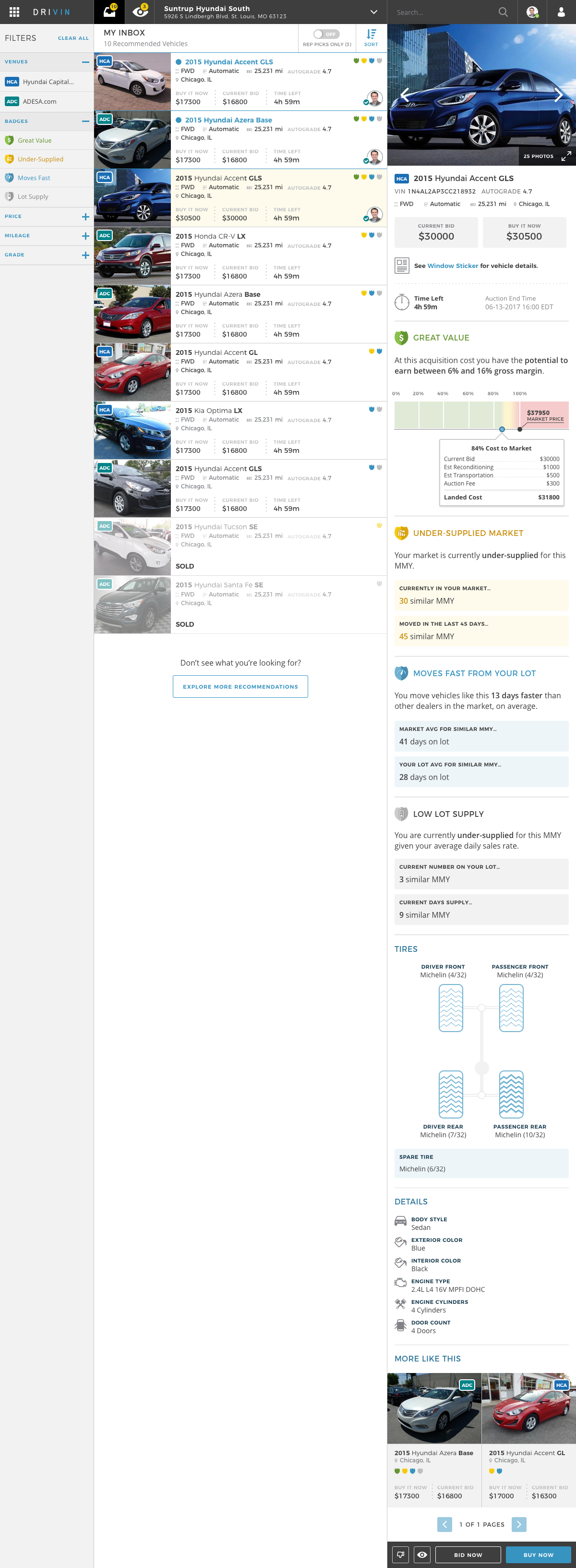Open the apps grid menu
The image size is (576, 1568).
click(14, 12)
